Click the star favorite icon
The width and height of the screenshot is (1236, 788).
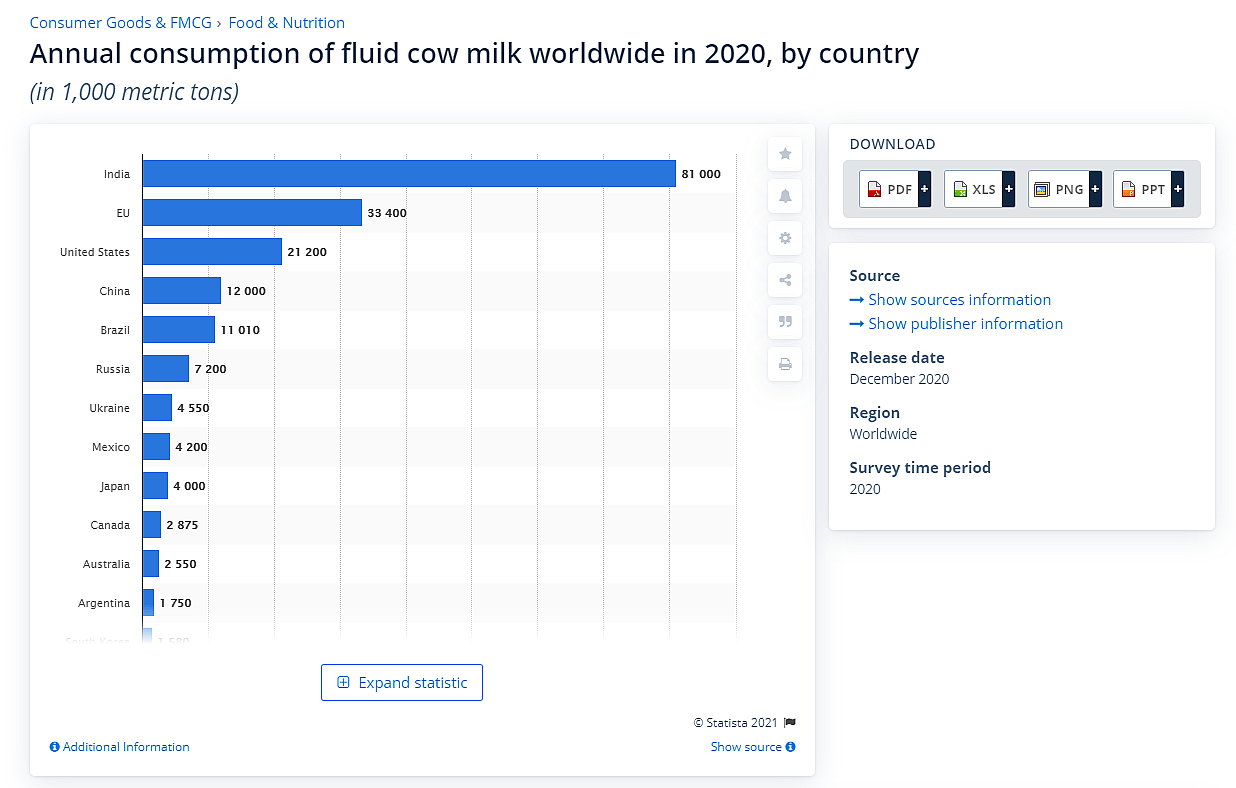pos(785,154)
